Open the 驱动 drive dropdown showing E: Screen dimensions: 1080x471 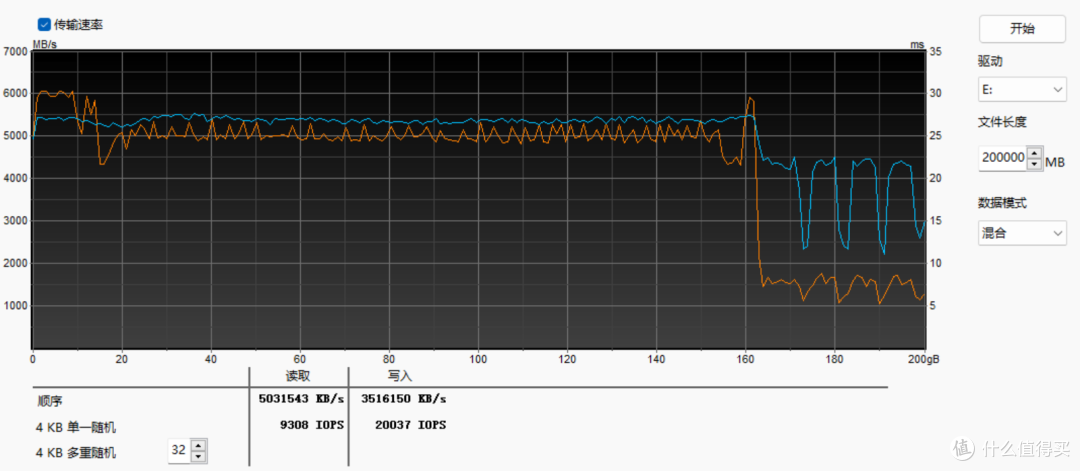[x=1022, y=90]
